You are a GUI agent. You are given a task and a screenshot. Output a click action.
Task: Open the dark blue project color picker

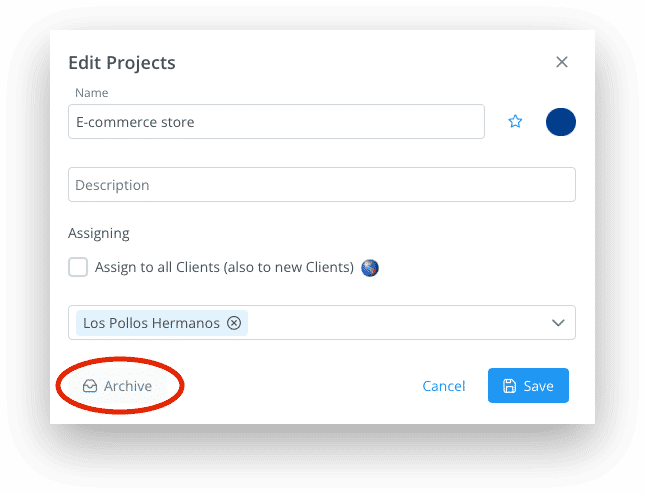click(561, 122)
